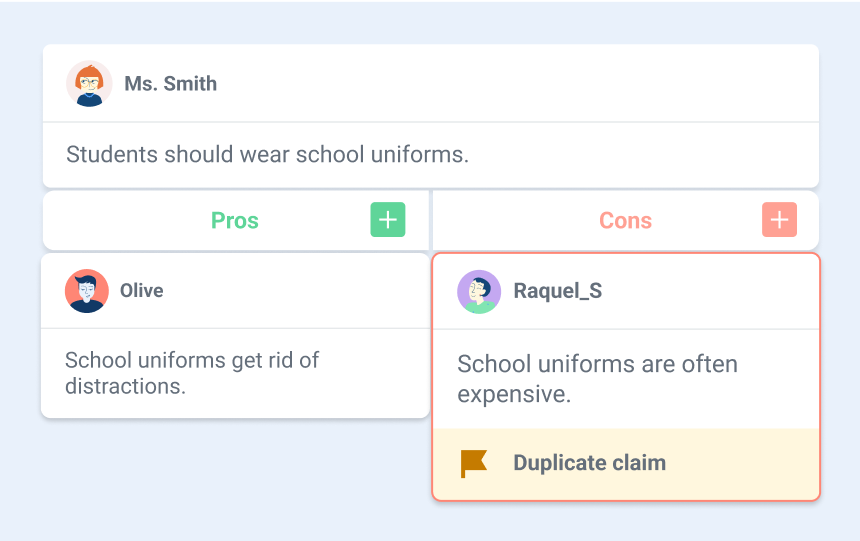This screenshot has height=541, width=860.
Task: Click Raquel_S's claim card header
Action: (x=626, y=291)
